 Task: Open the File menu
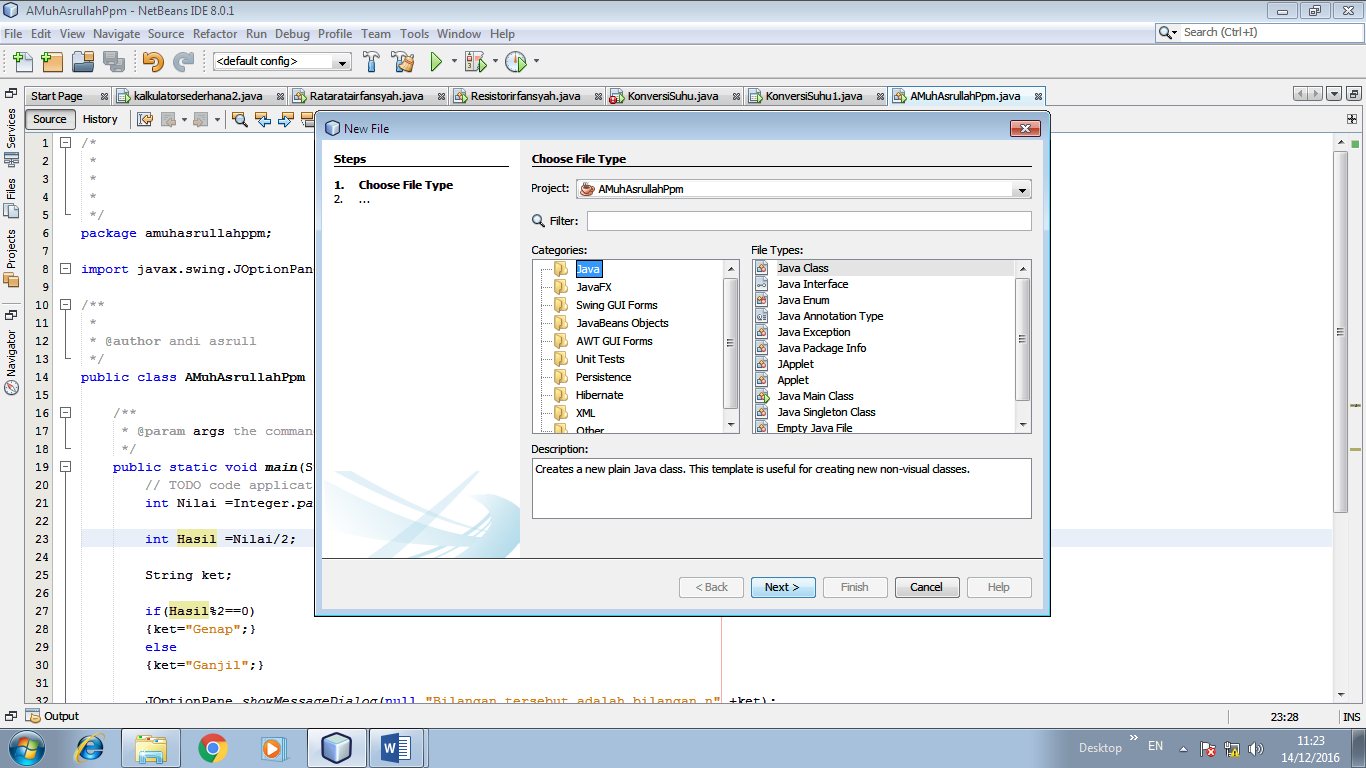pos(13,33)
